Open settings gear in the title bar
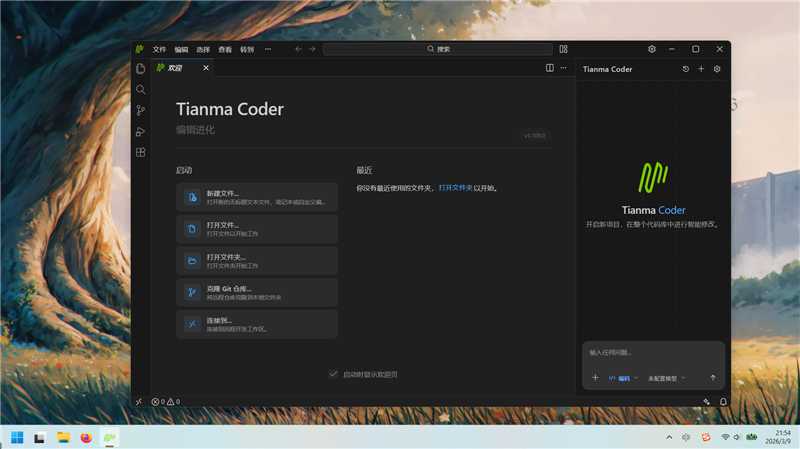The image size is (800, 449). [x=652, y=49]
